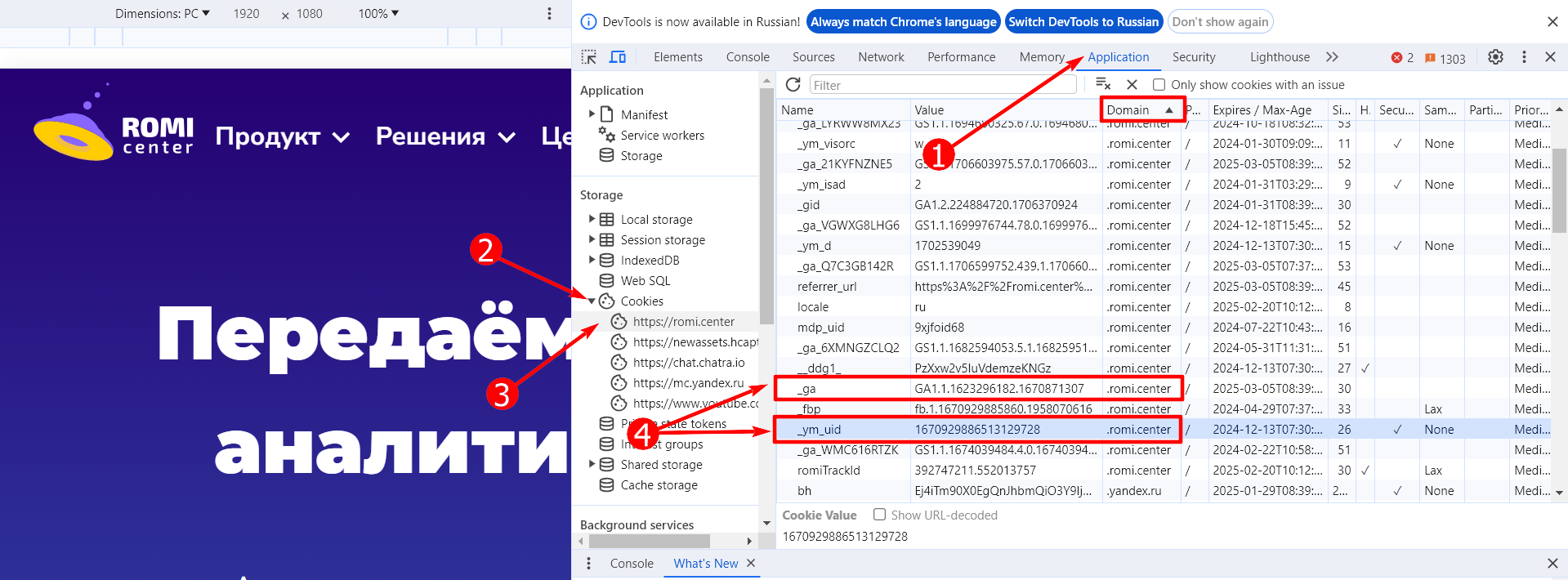Screen dimensions: 1568x580
Task: Sort cookies by Name column header
Action: click(843, 109)
